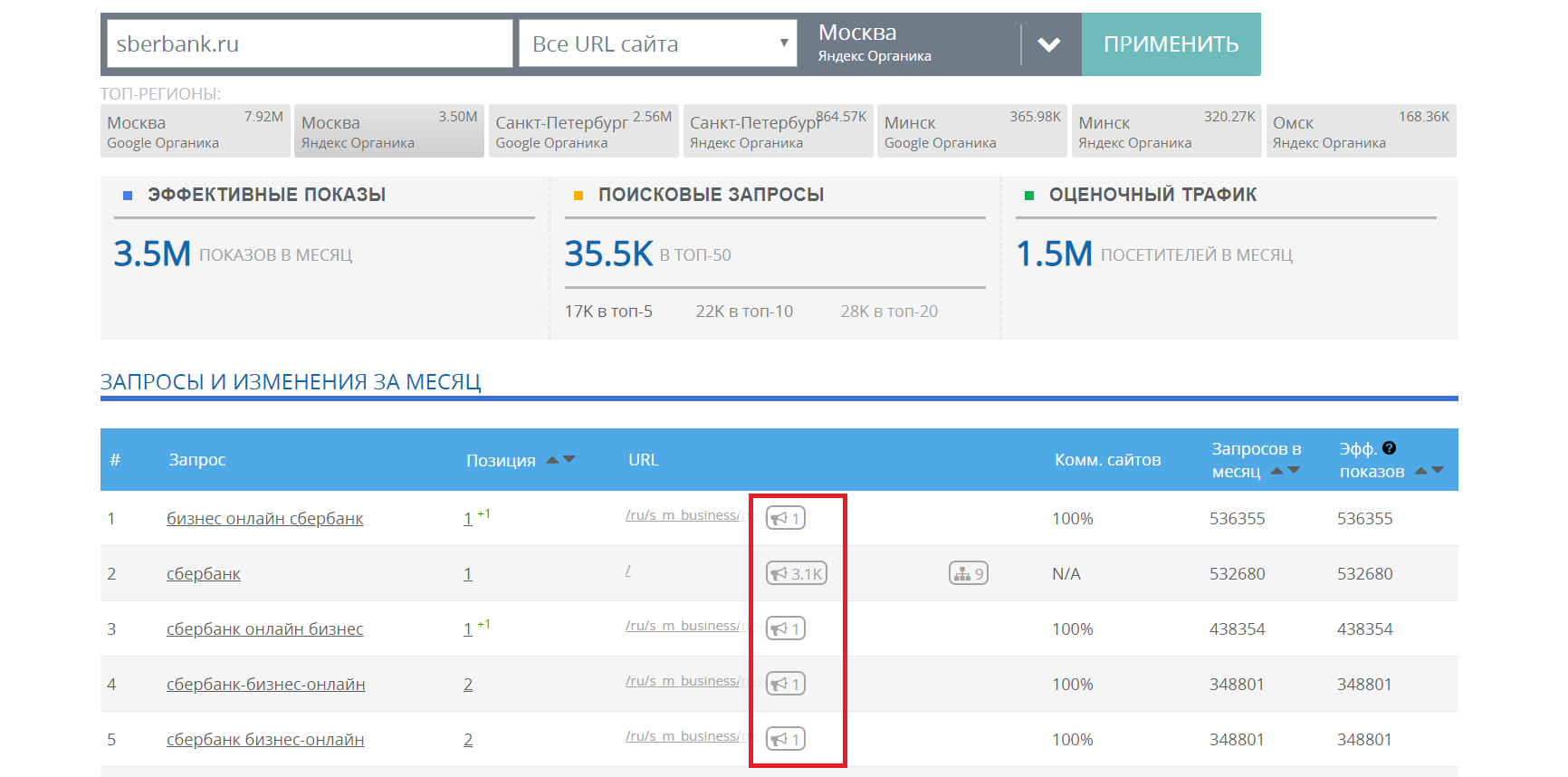
Task: Sort 'Запросов в месяц' descending with down arrow
Action: pyautogui.click(x=1294, y=471)
